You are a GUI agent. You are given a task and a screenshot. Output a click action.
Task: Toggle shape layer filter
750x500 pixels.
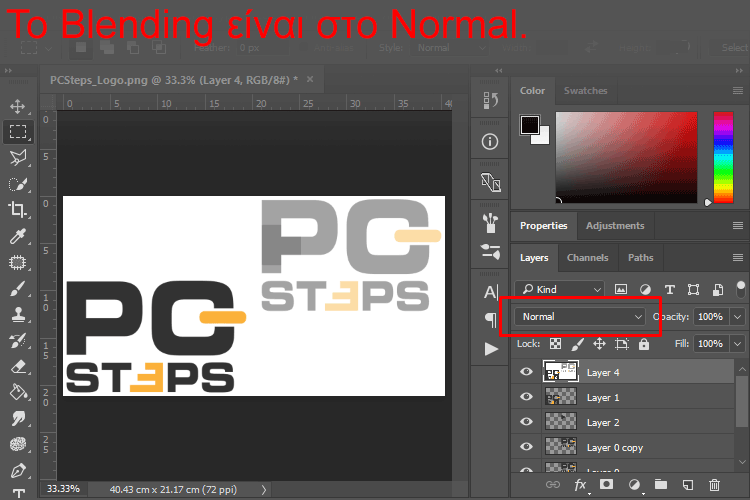point(693,289)
